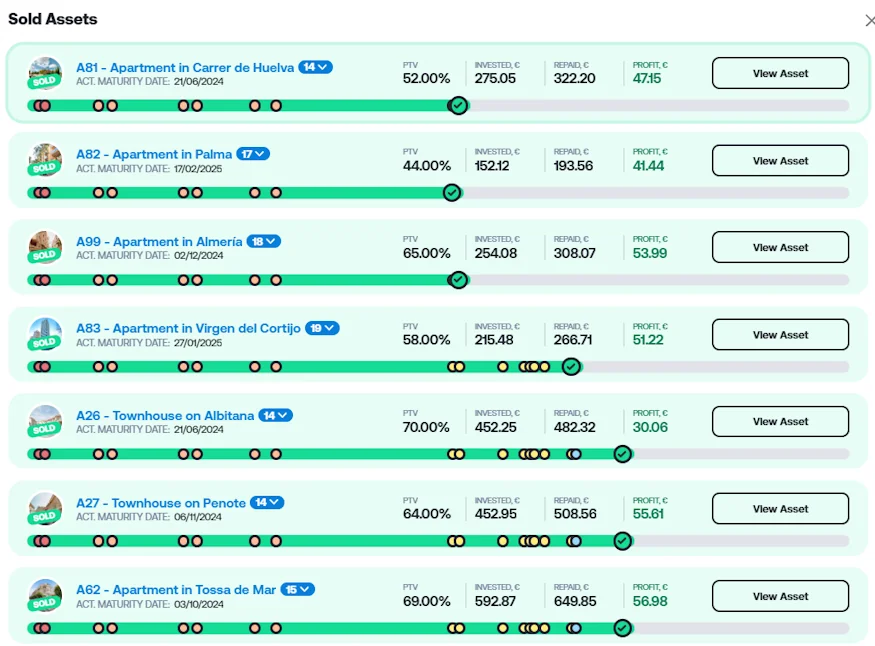Open the A26 Townhouse on Albitana link
This screenshot has width=875, height=646.
(x=165, y=415)
